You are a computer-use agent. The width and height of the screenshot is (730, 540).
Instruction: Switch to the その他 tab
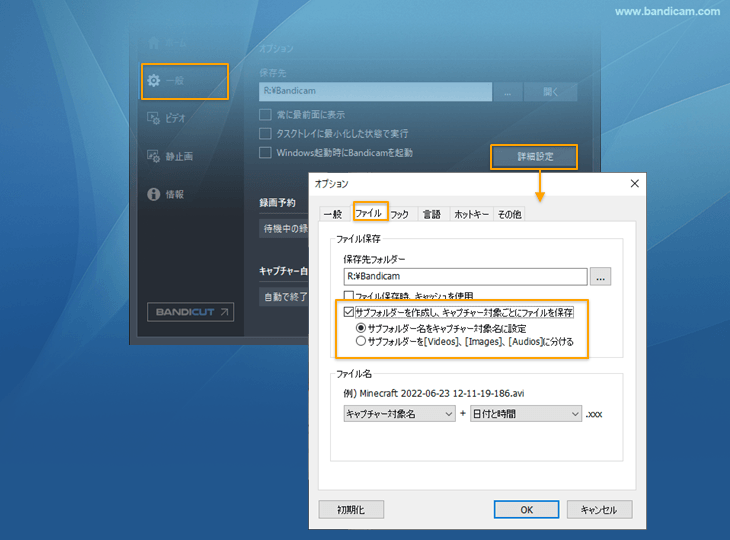509,214
